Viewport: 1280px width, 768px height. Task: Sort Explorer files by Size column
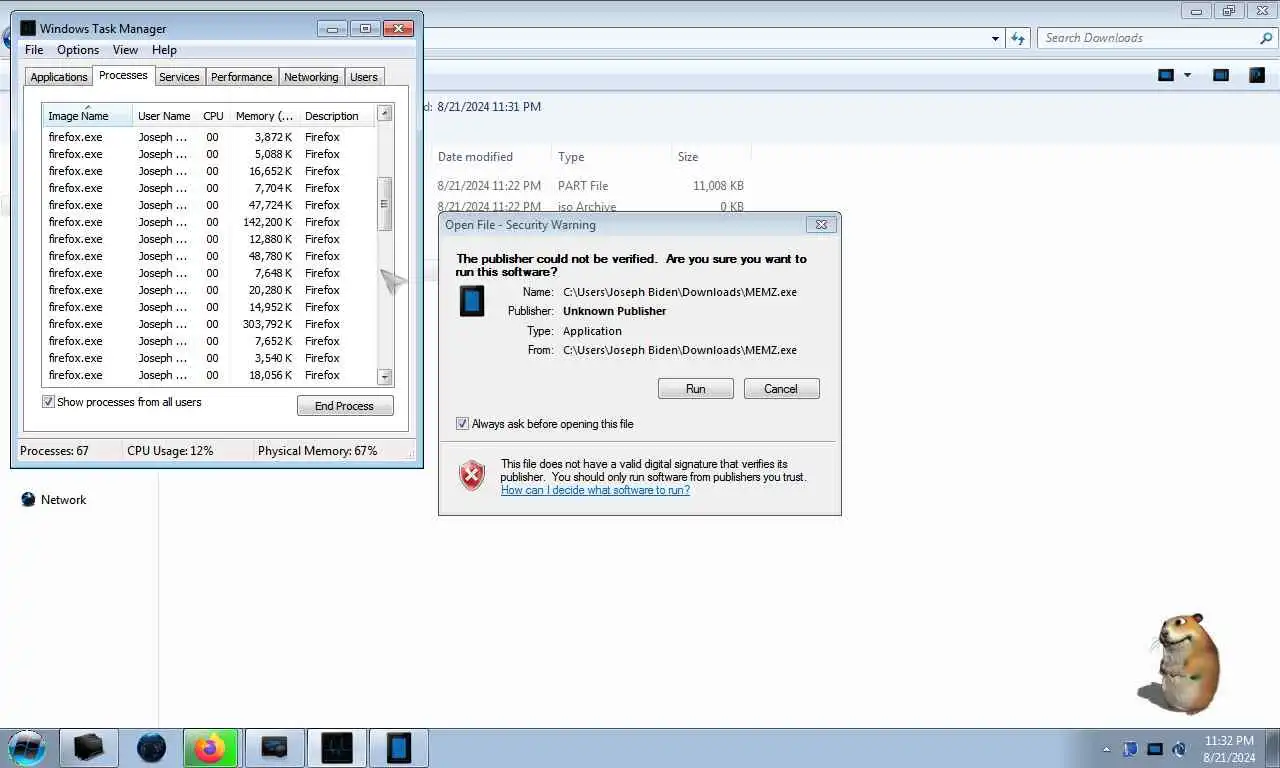point(711,157)
